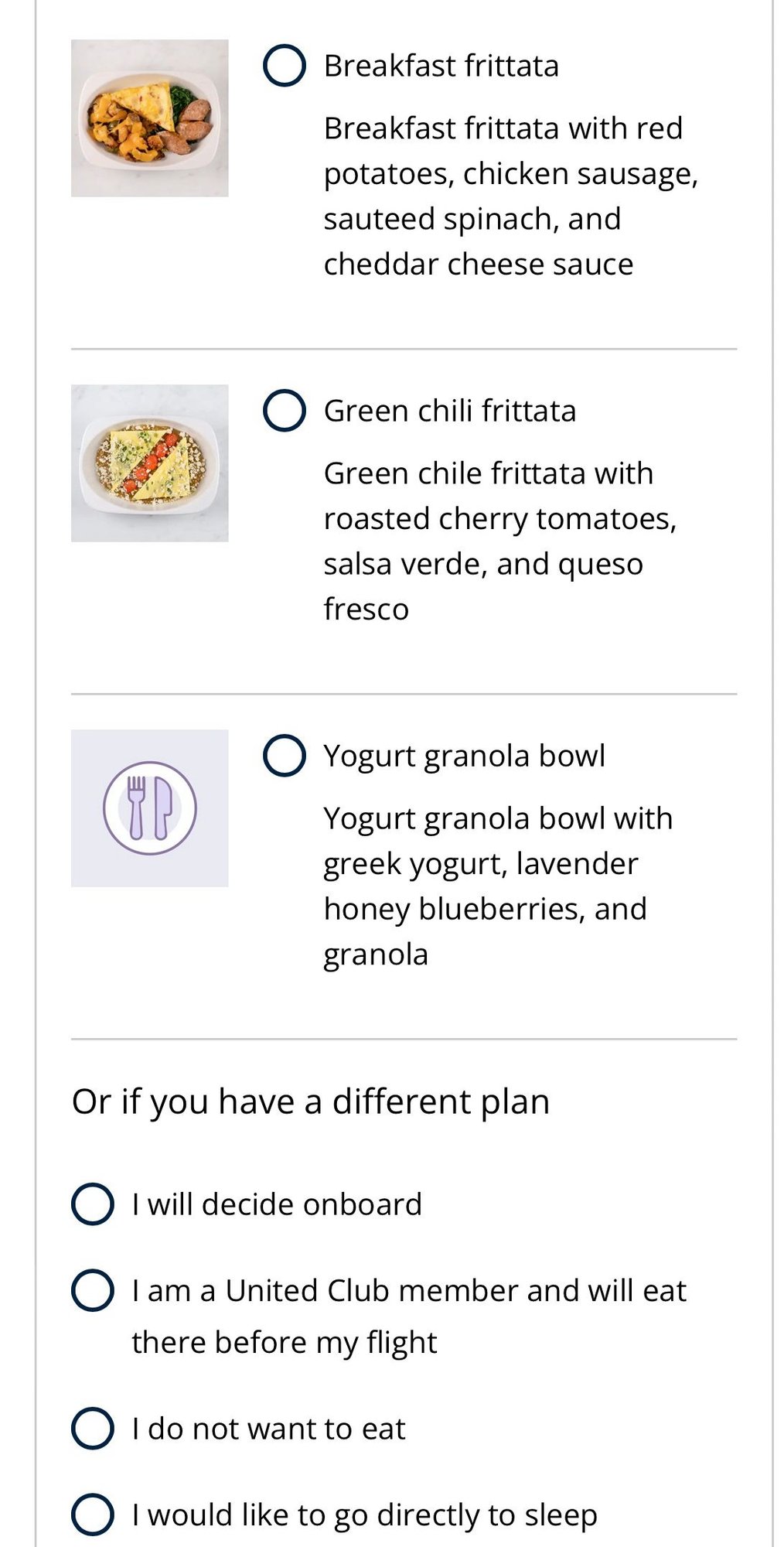Click the Green chili frittata title text
Image resolution: width=784 pixels, height=1547 pixels.
(449, 411)
